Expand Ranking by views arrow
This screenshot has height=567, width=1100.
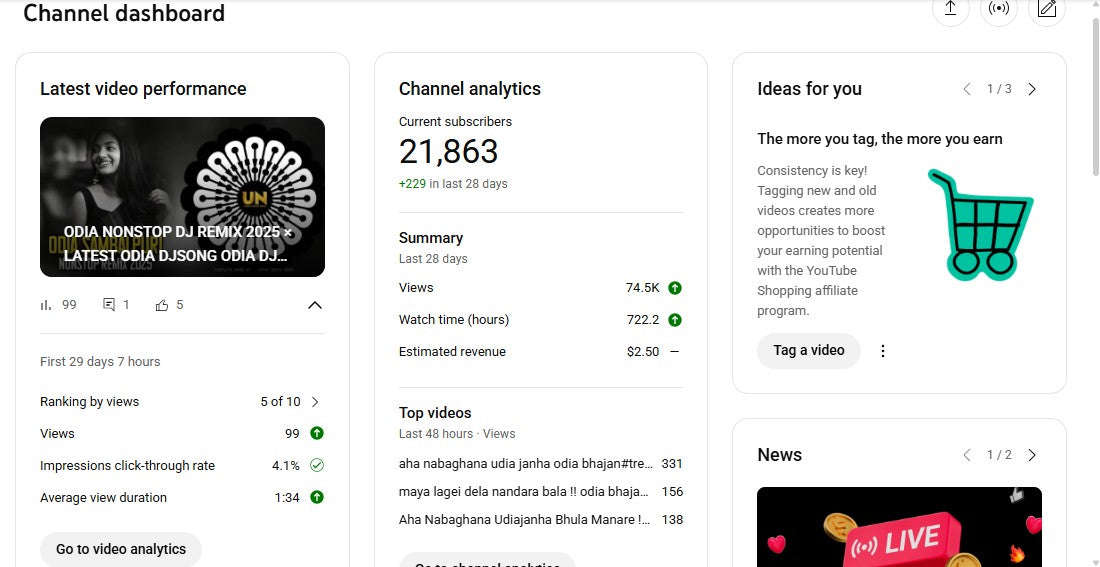(315, 402)
